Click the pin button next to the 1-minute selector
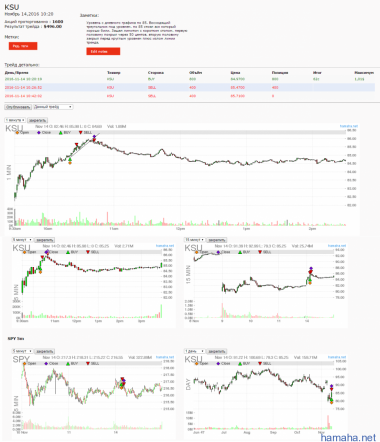380x442 pixels. [37, 120]
